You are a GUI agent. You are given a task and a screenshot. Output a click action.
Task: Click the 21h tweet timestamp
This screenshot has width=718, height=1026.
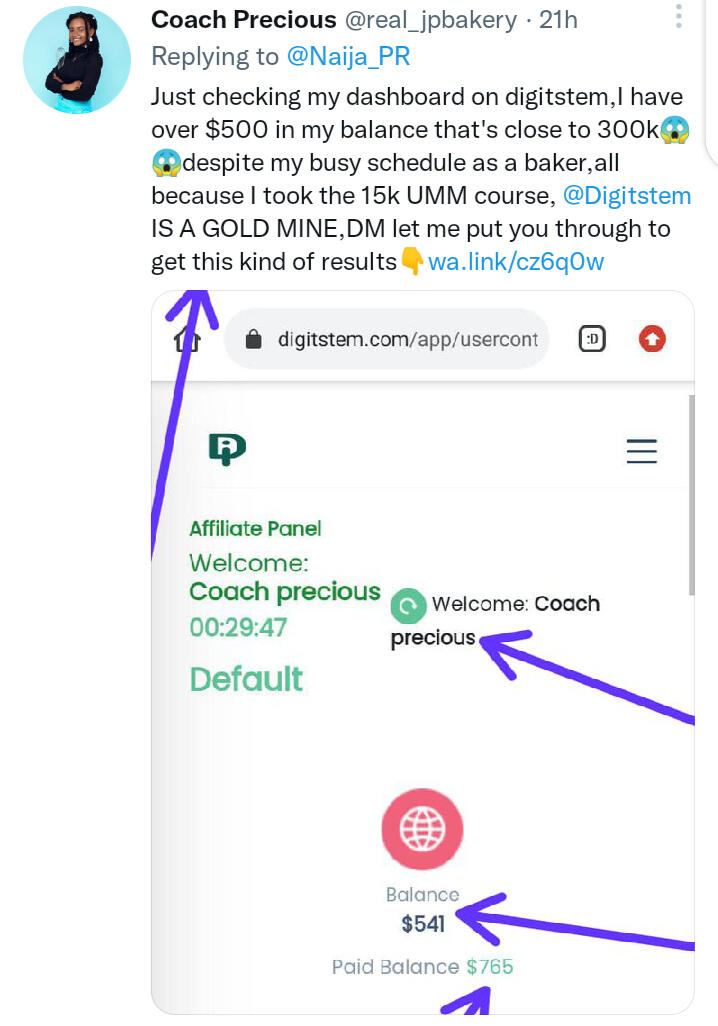coord(558,19)
